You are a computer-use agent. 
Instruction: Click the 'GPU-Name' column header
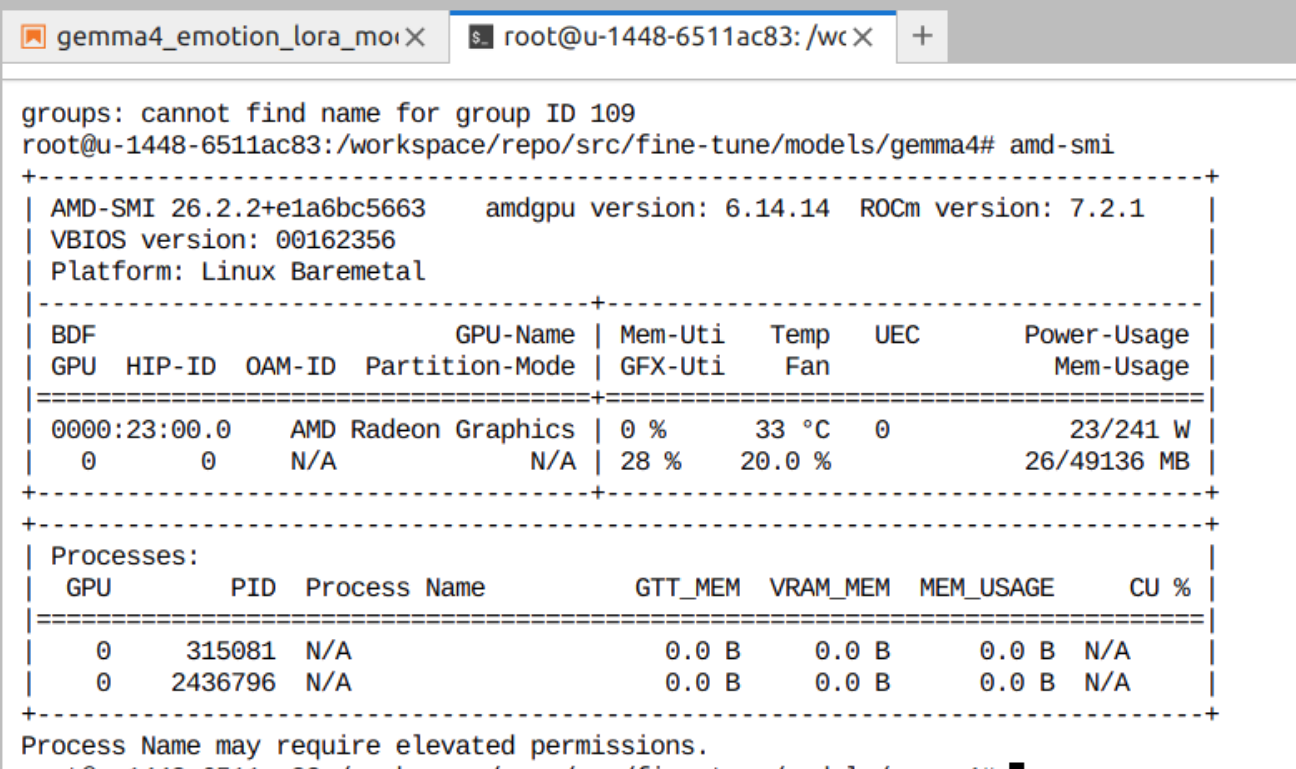[x=515, y=335]
